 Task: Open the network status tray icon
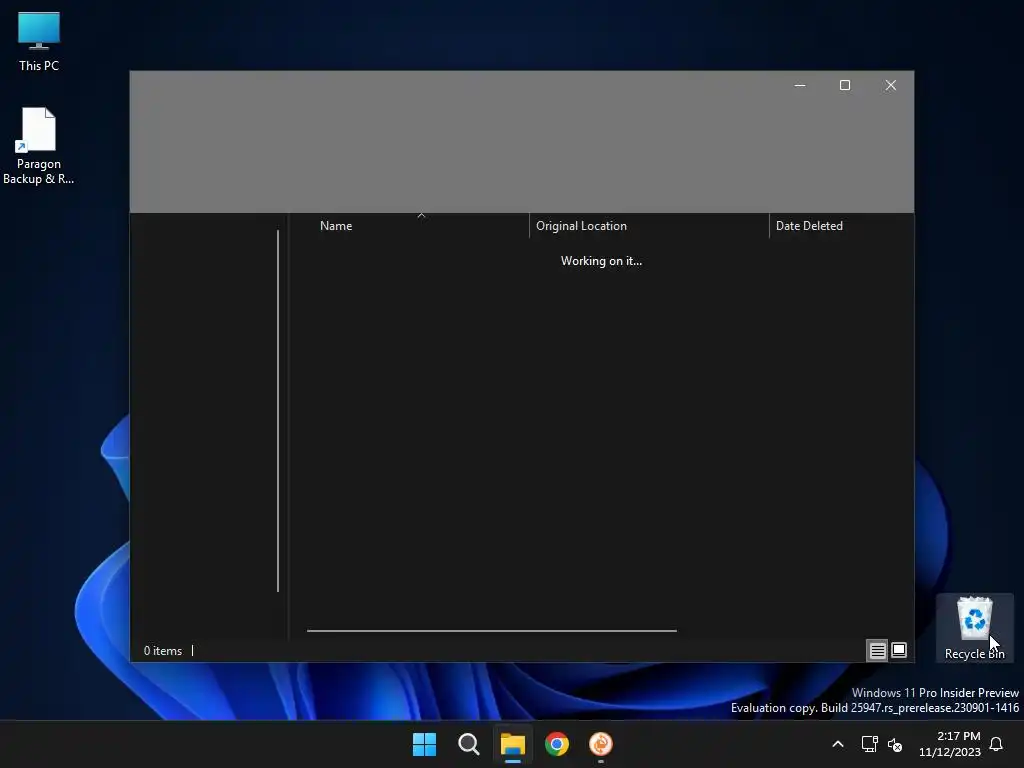[x=869, y=744]
